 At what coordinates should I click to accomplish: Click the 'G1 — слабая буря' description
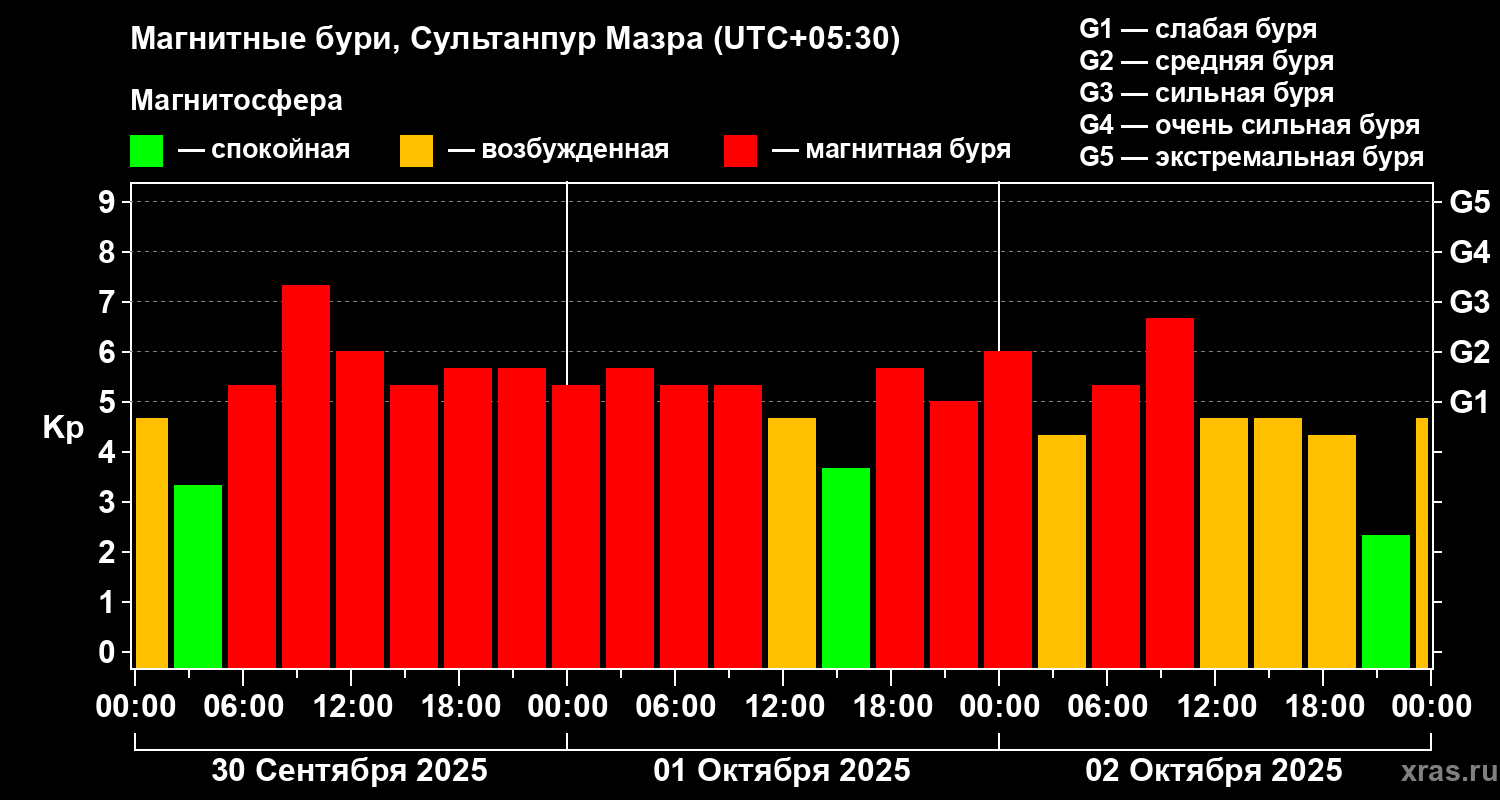[x=1198, y=28]
